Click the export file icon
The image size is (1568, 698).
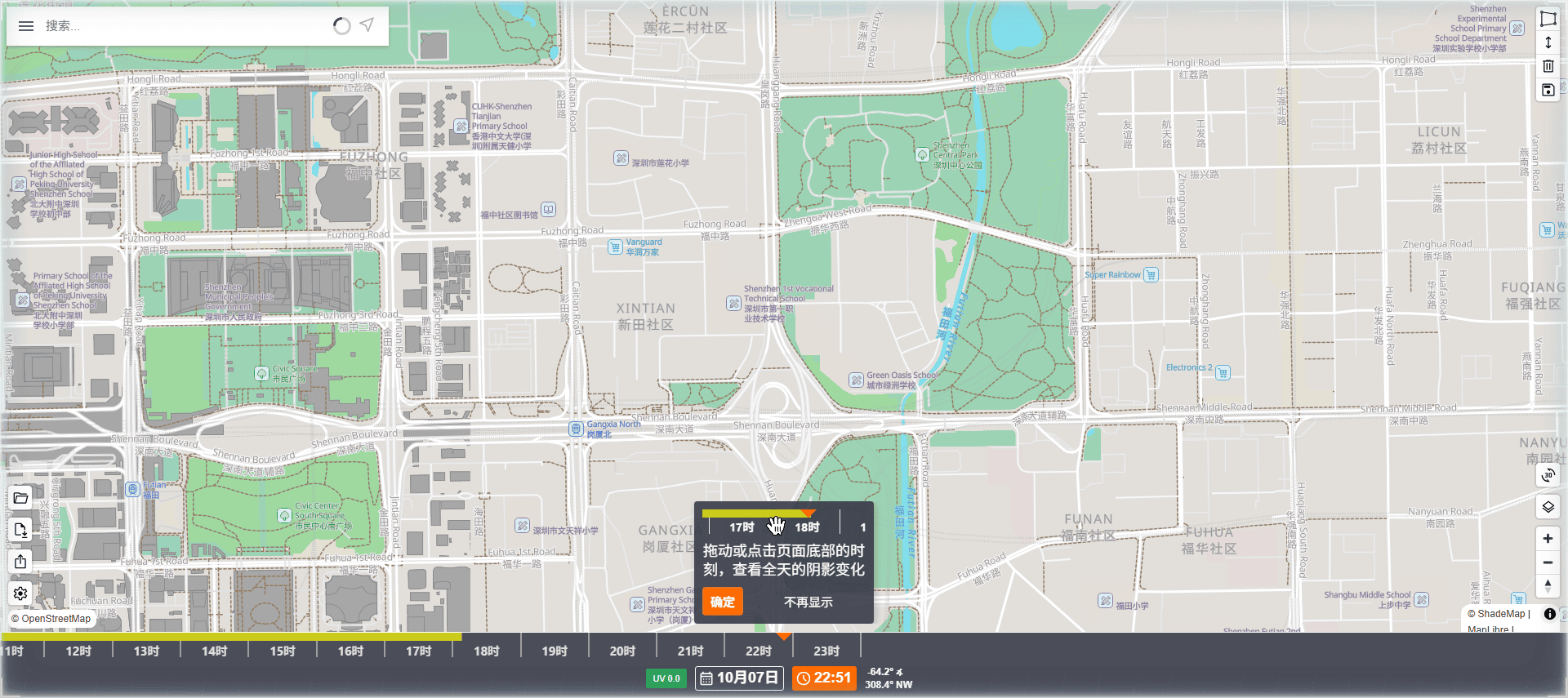(x=21, y=530)
